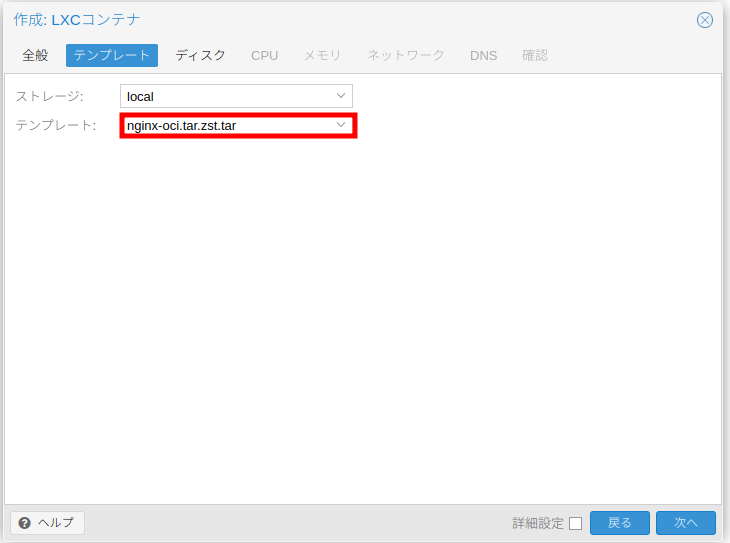The height and width of the screenshot is (543, 730).
Task: Open the ディスク tab
Action: pyautogui.click(x=200, y=55)
